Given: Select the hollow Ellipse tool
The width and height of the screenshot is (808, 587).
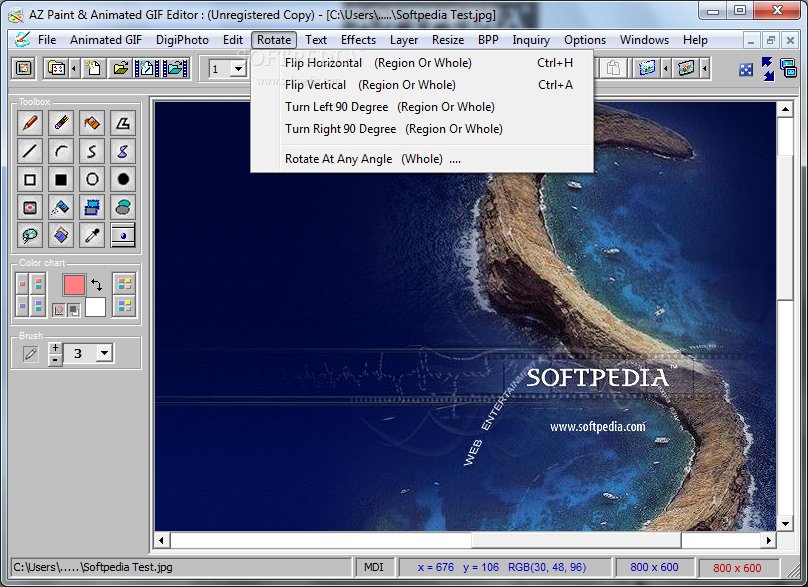Looking at the screenshot, I should tap(92, 179).
